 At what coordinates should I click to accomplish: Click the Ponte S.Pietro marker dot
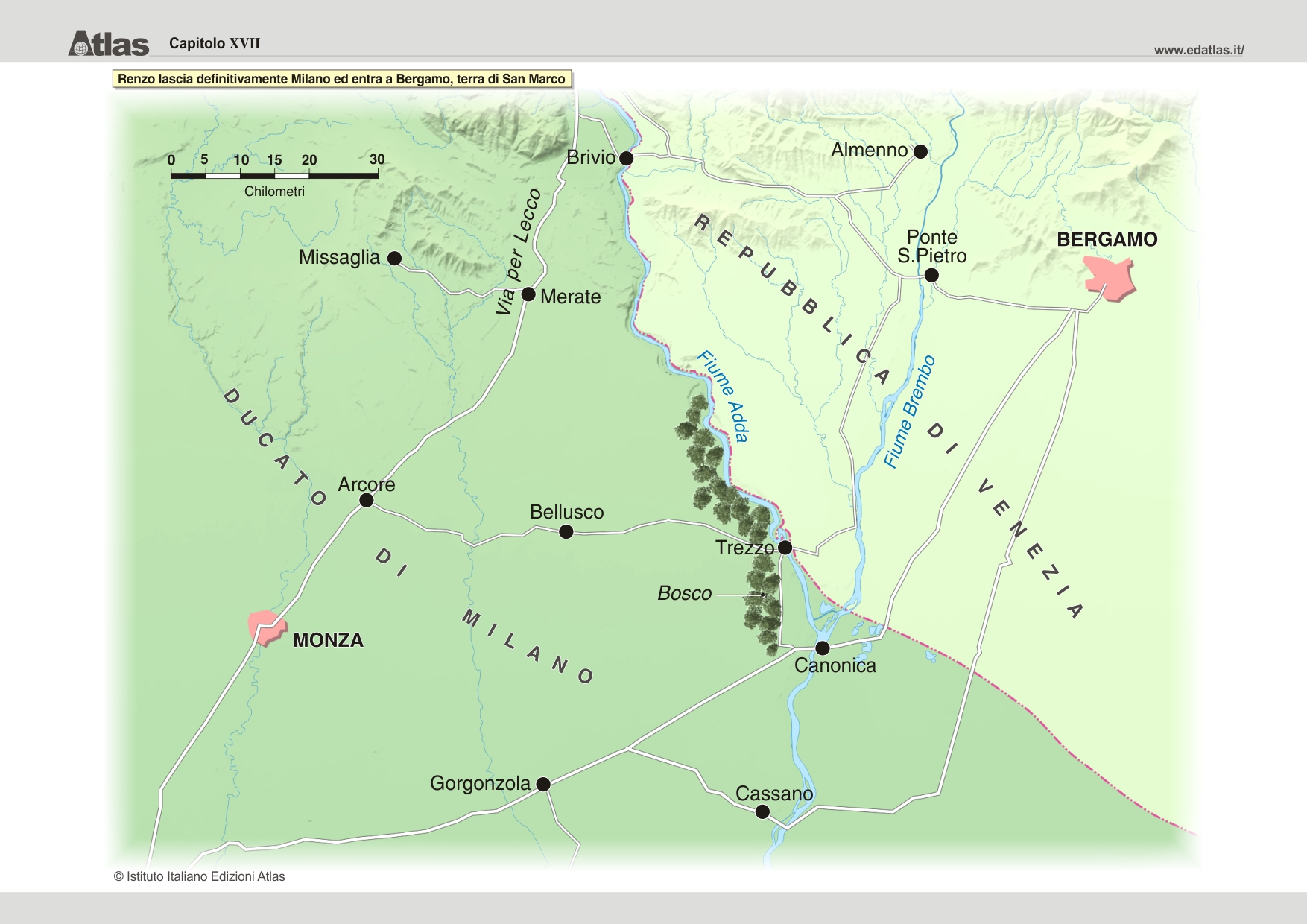[931, 276]
